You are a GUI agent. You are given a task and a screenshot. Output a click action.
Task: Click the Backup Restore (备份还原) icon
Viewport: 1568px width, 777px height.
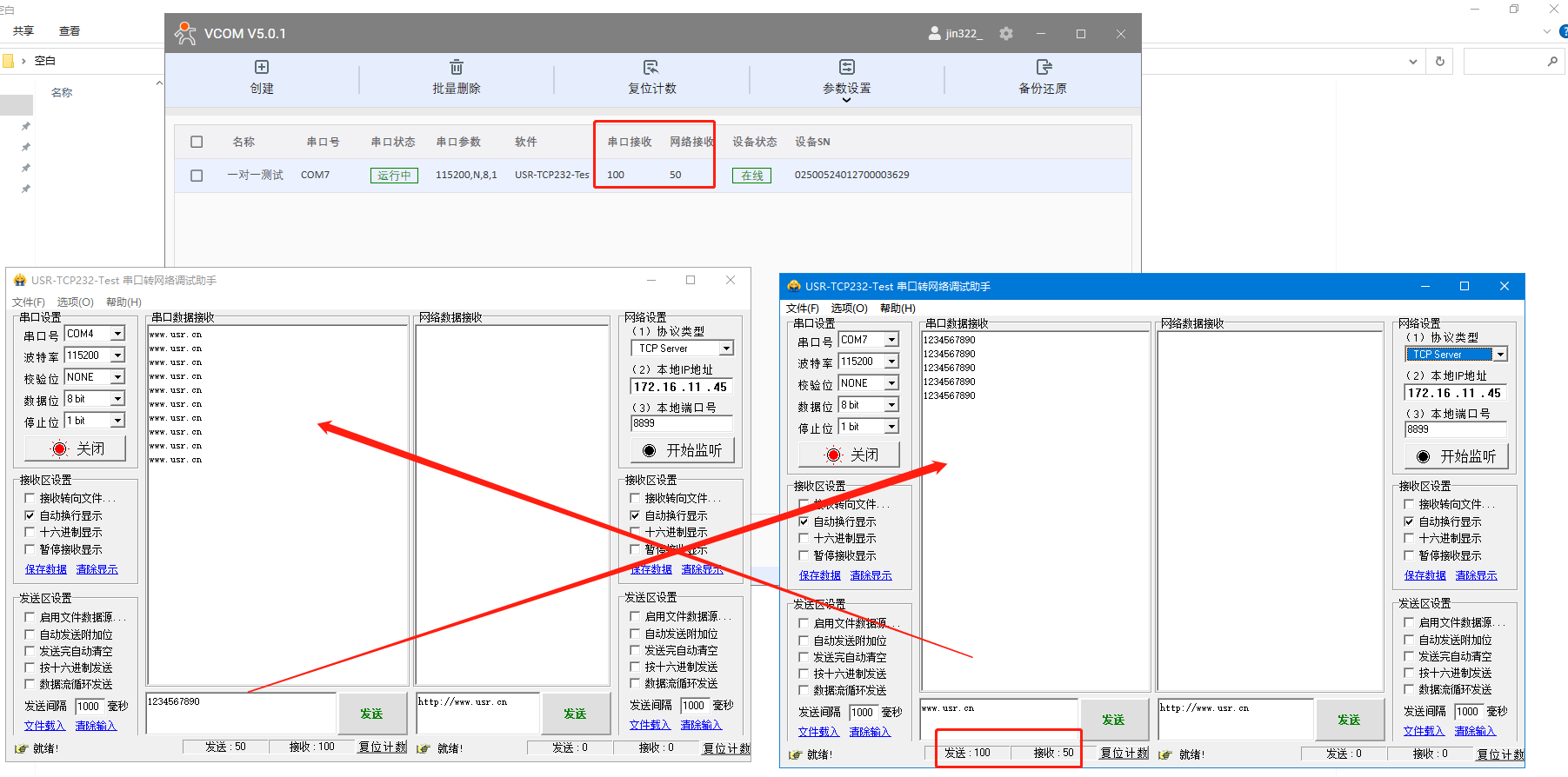click(1043, 68)
